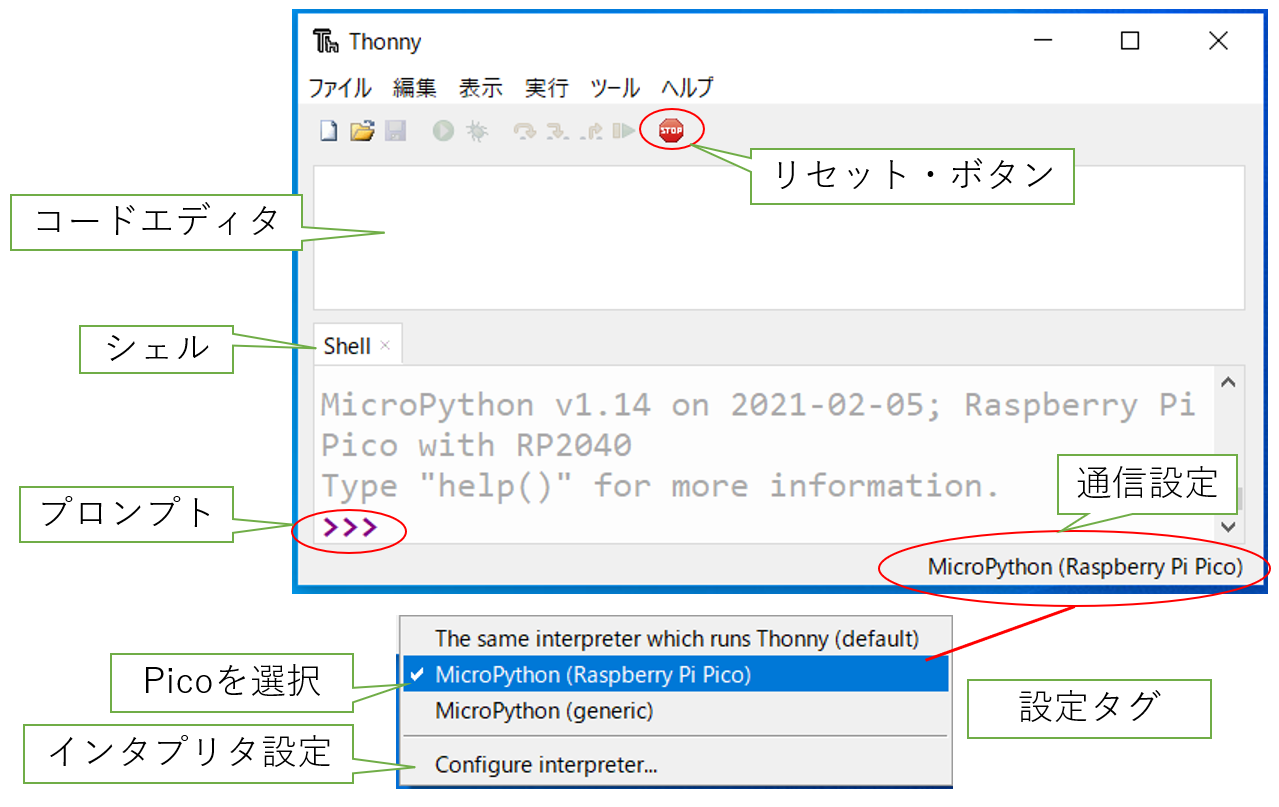Select checked MicroPython (Raspberry Pi Pico) menu entry
This screenshot has width=1279, height=807.
pos(676,675)
